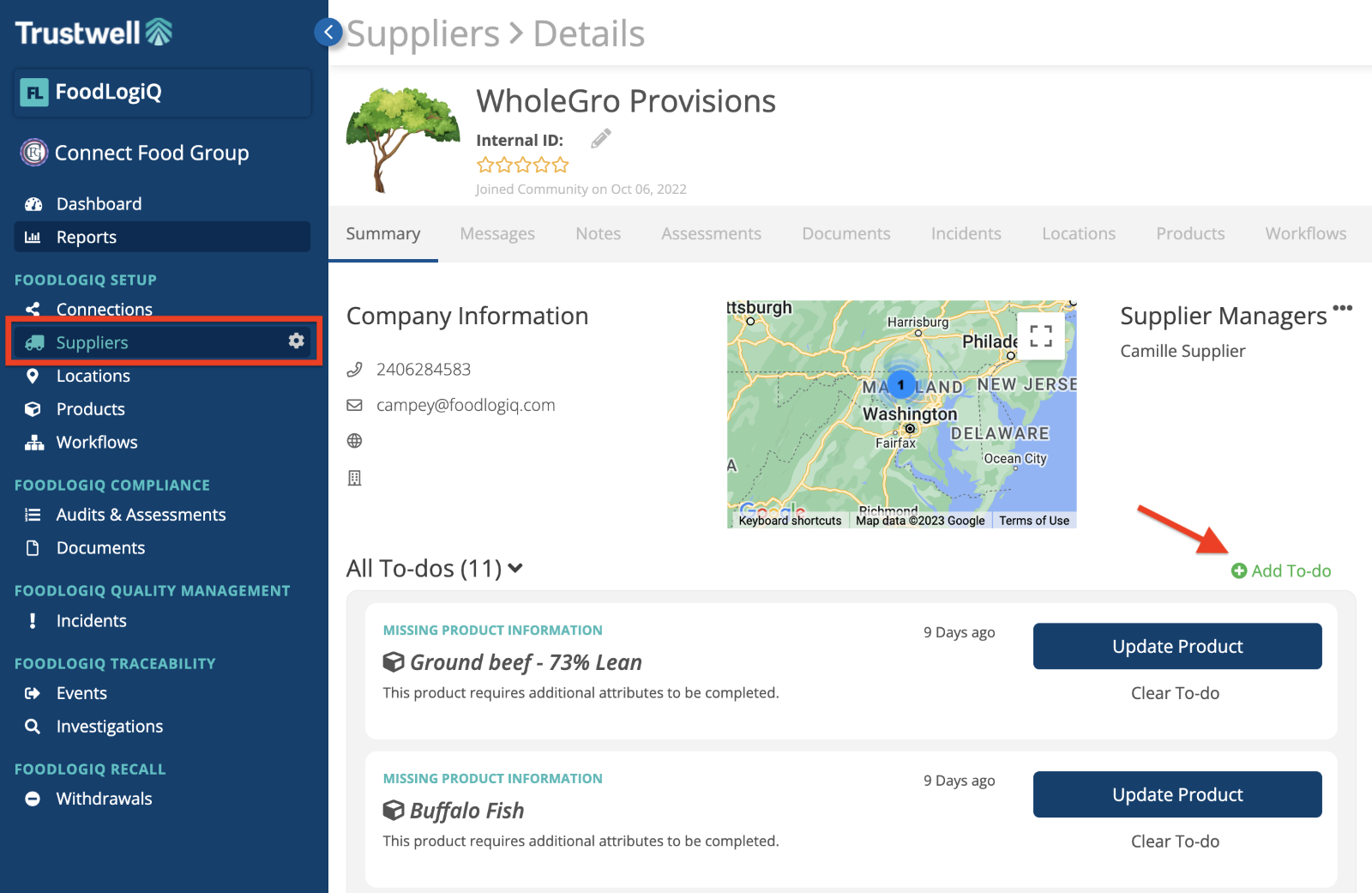1372x893 pixels.
Task: Open the Summary tab
Action: pos(383,233)
